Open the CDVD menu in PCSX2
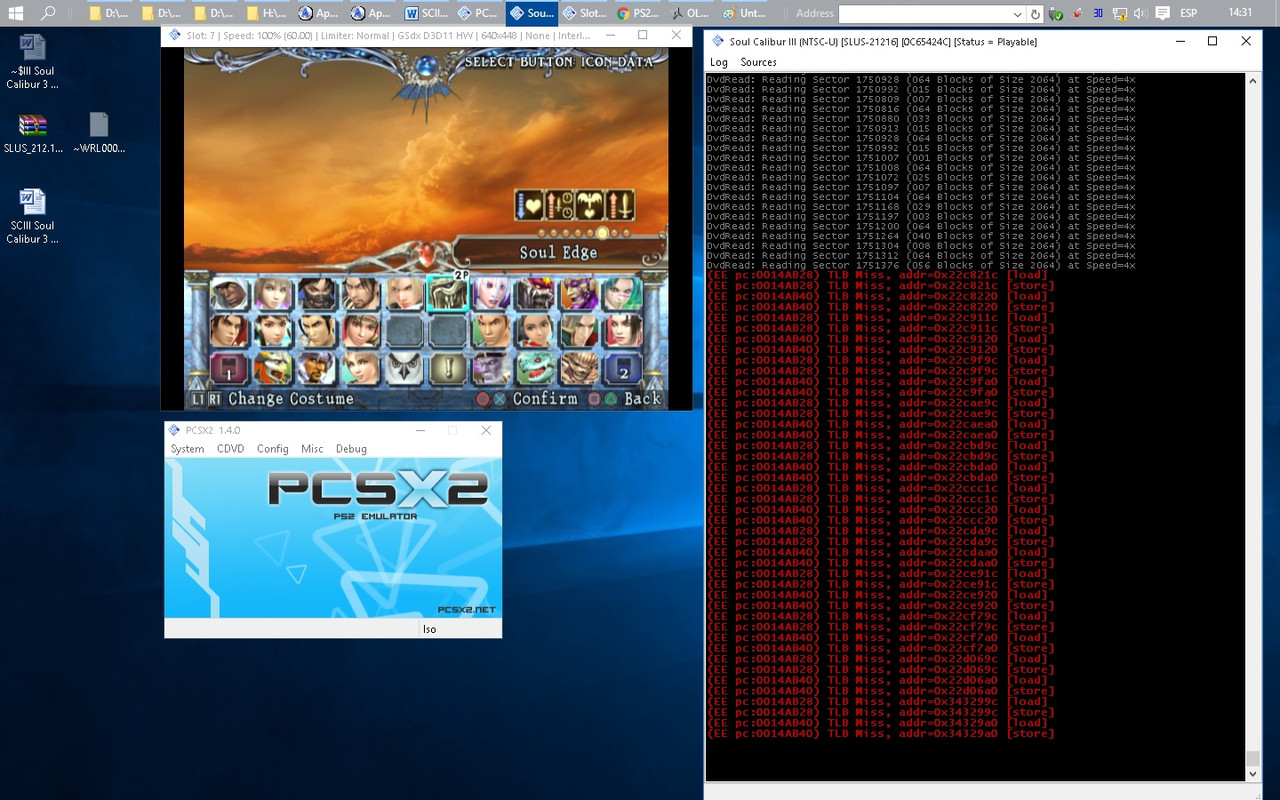The width and height of the screenshot is (1280, 800). pyautogui.click(x=231, y=449)
